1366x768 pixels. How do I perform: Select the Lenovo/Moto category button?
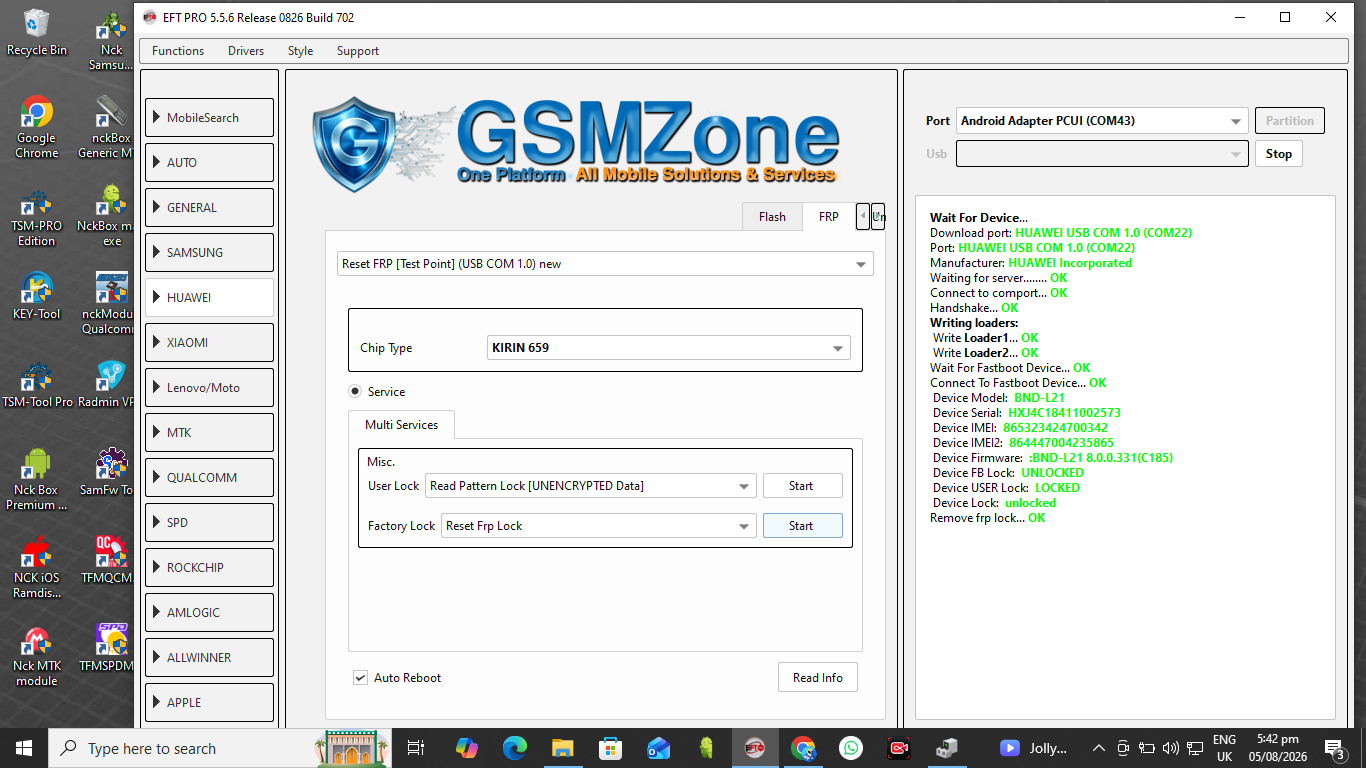click(209, 387)
